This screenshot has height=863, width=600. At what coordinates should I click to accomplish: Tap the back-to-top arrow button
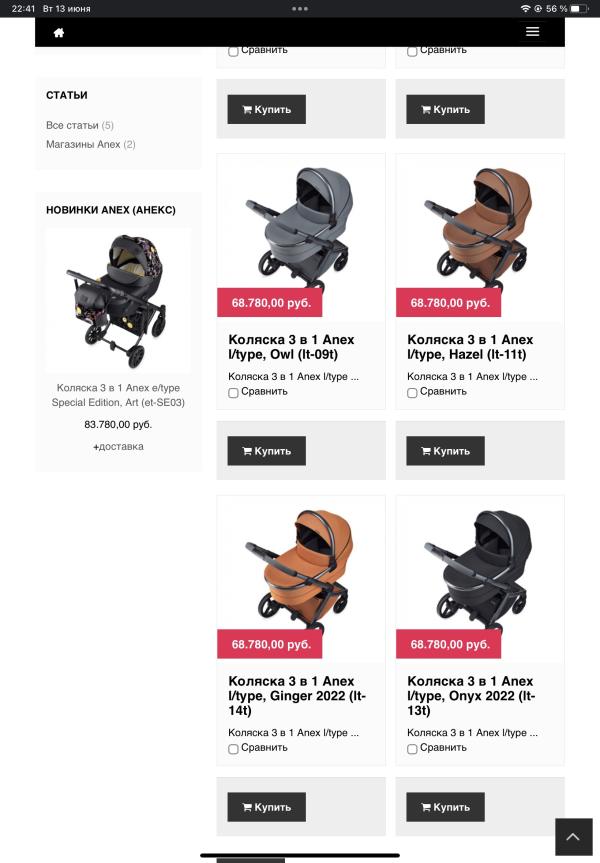pyautogui.click(x=573, y=837)
